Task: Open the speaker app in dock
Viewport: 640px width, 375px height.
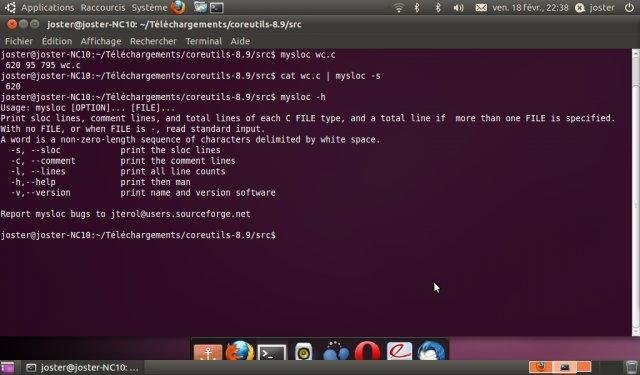Action: [303, 352]
